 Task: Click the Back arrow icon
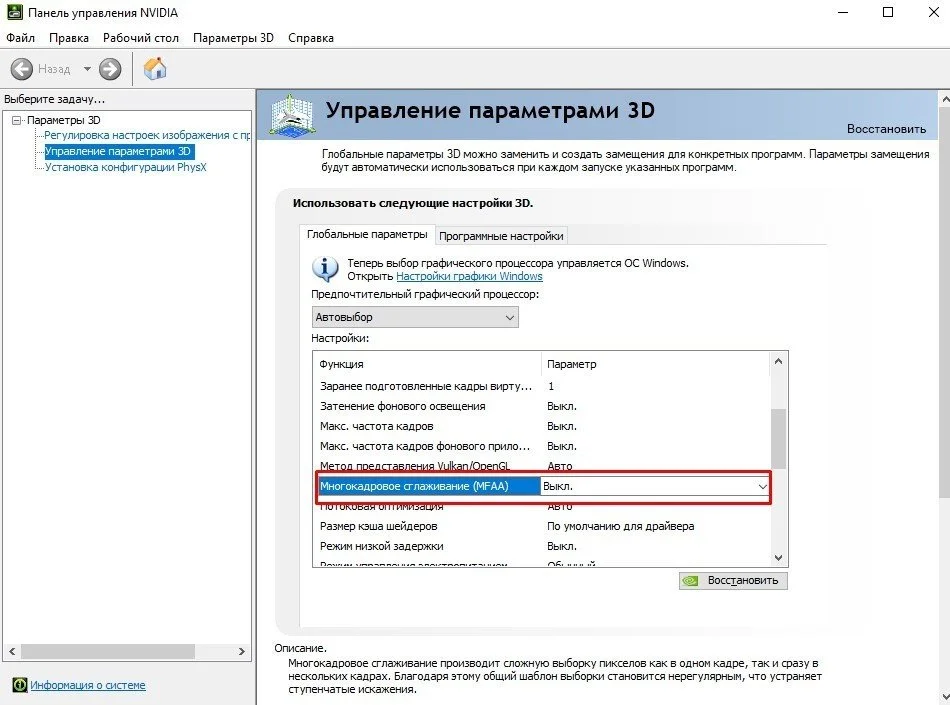pyautogui.click(x=22, y=69)
